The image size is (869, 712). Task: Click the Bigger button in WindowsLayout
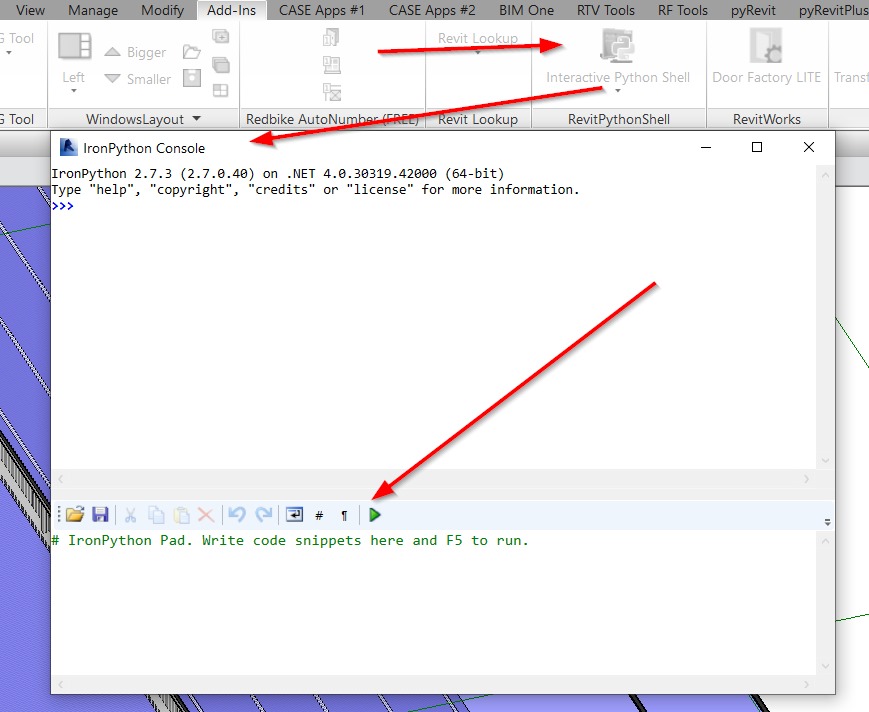pyautogui.click(x=136, y=52)
